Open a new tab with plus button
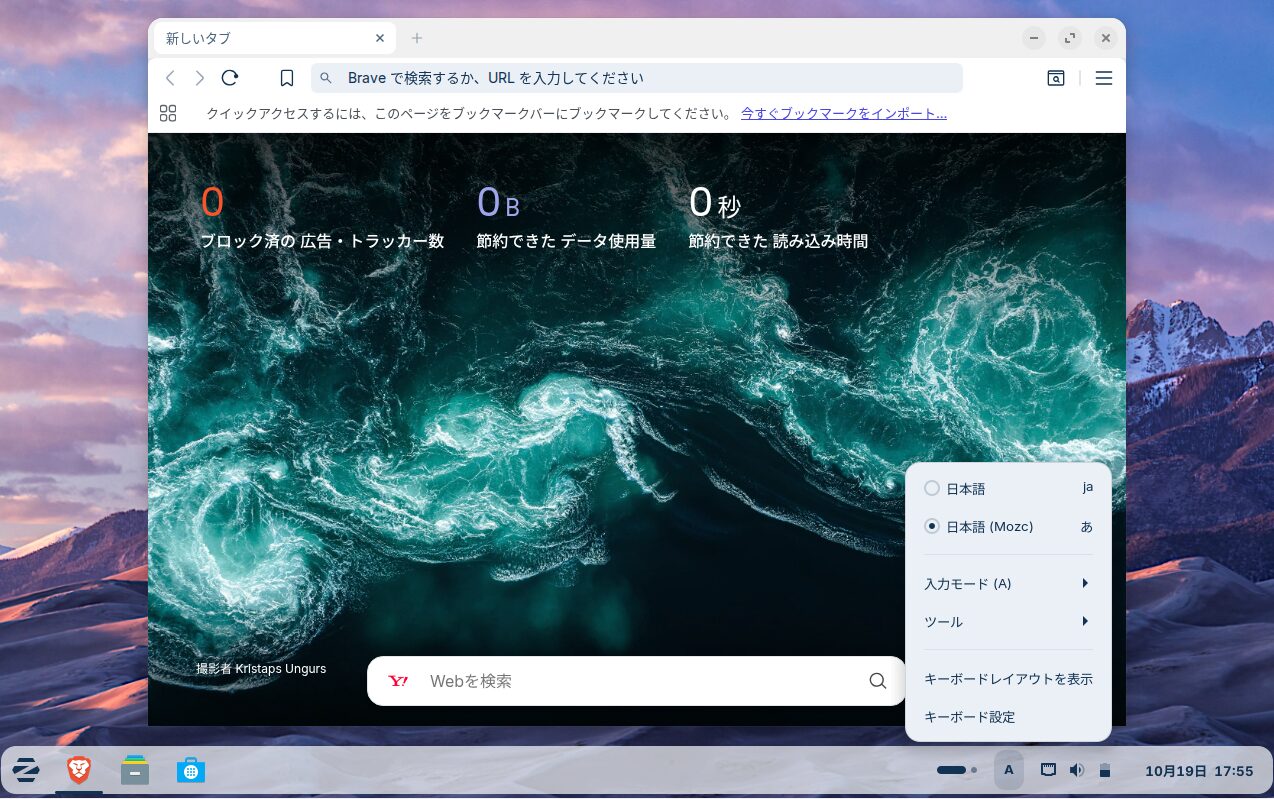Viewport: 1274px width, 799px height. tap(417, 38)
